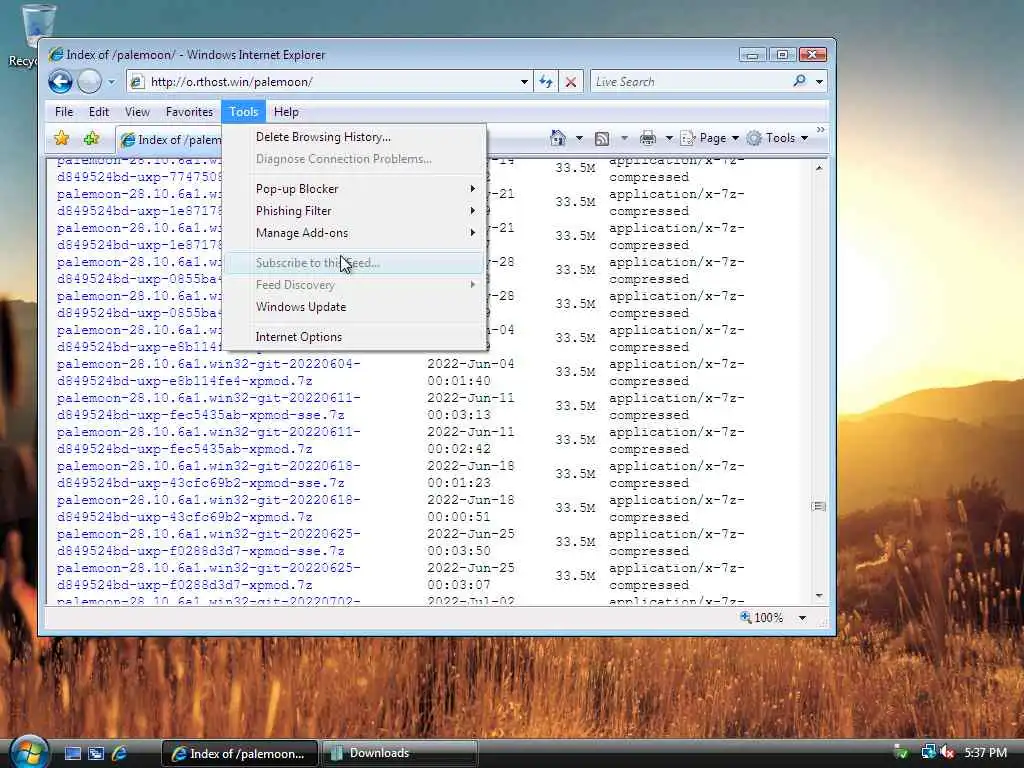Click the scrollbar up arrow

(x=819, y=168)
